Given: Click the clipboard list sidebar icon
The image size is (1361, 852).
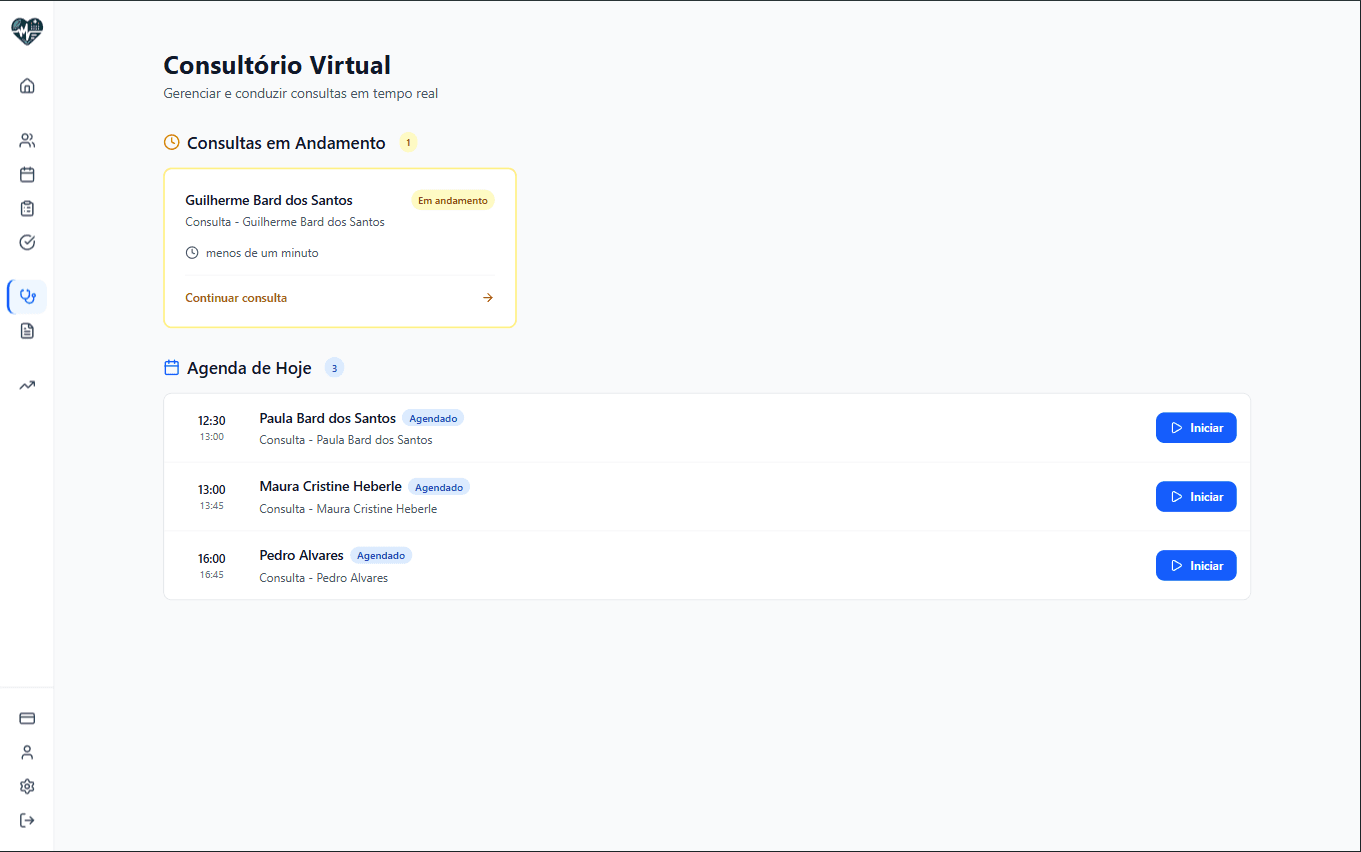Looking at the screenshot, I should (27, 209).
